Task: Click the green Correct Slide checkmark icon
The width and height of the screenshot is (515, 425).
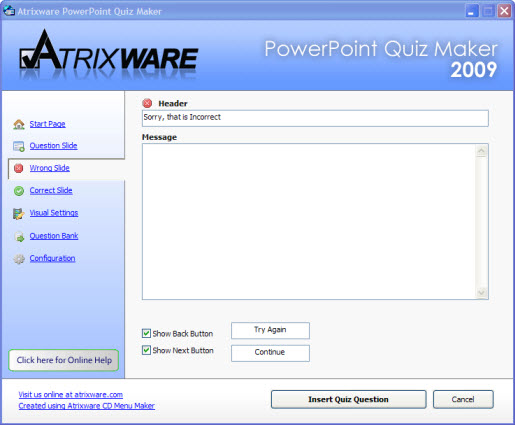Action: click(19, 191)
